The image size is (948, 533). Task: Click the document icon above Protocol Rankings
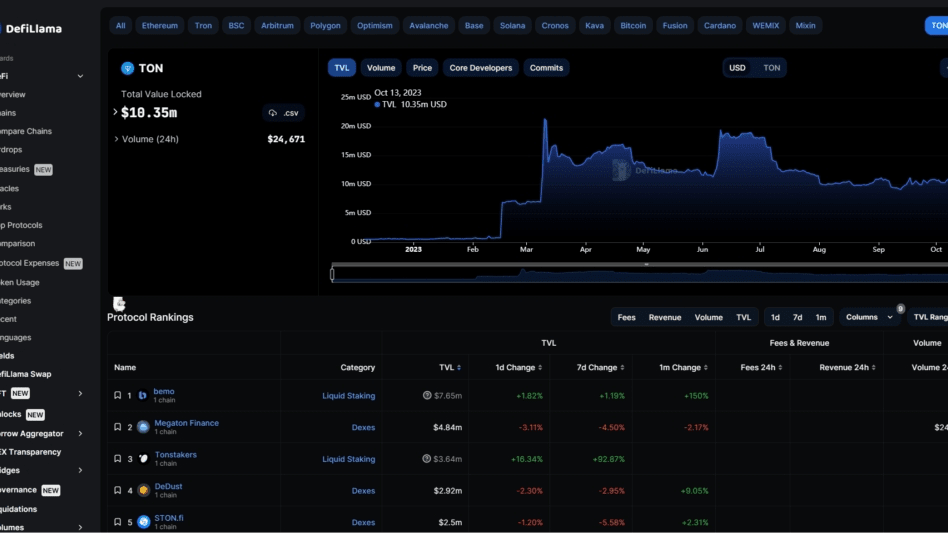click(x=119, y=303)
